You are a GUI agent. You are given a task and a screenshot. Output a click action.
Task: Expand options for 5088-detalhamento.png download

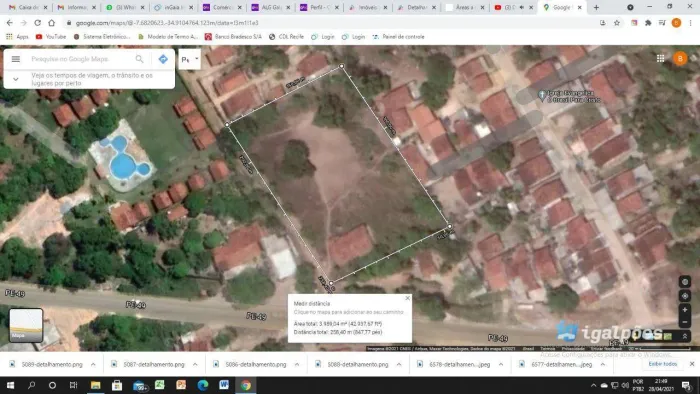[399, 364]
